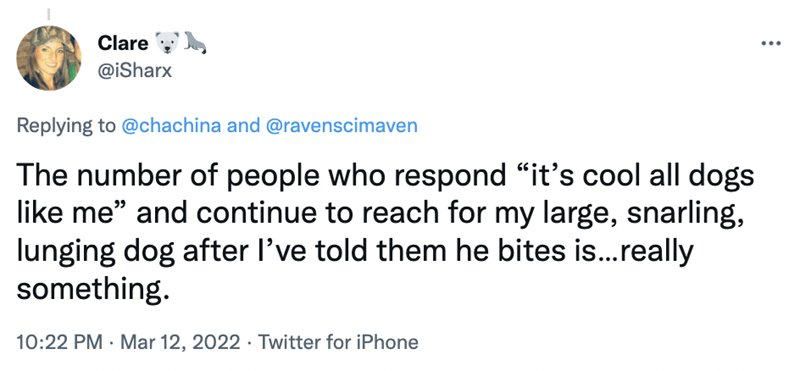
Task: Open Clare's profile avatar photo
Action: tap(49, 58)
